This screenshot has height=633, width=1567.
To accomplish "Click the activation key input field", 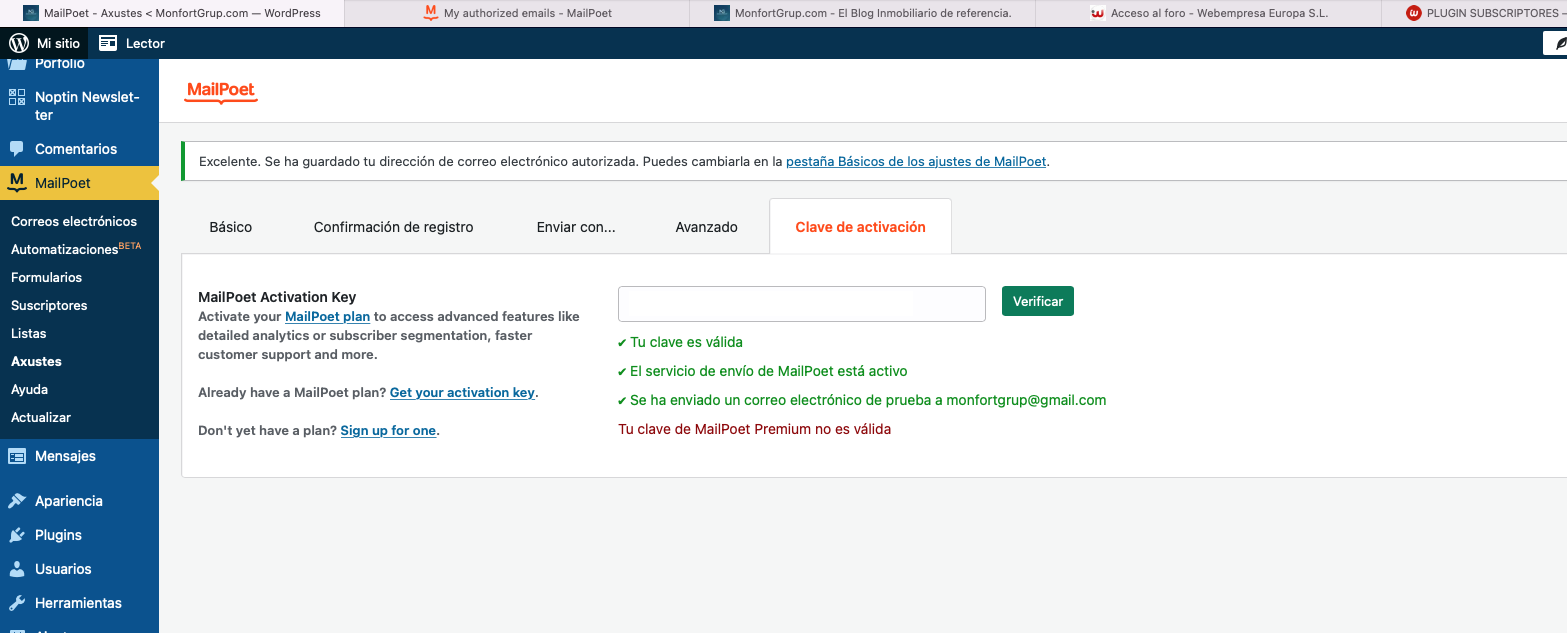I will point(802,304).
